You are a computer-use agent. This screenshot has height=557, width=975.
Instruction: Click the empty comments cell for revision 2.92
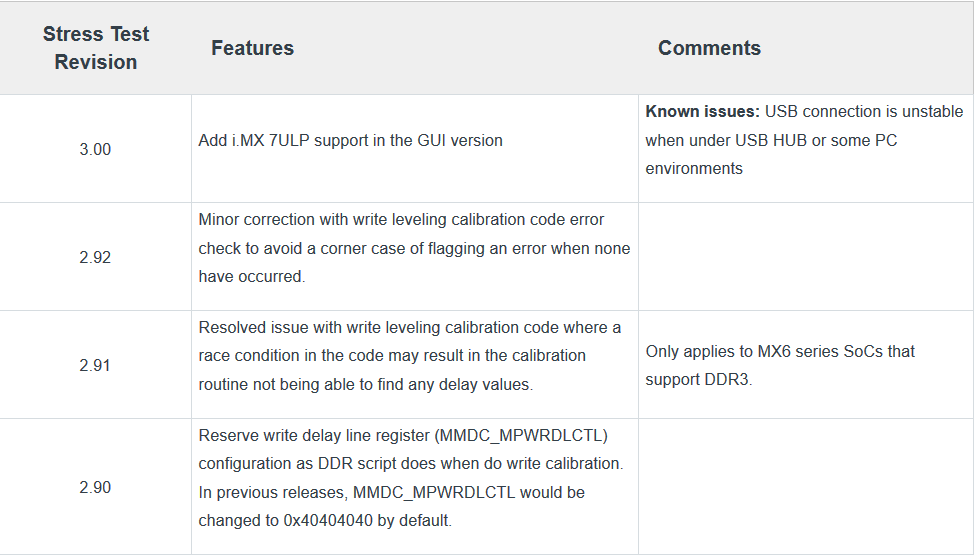pyautogui.click(x=806, y=257)
